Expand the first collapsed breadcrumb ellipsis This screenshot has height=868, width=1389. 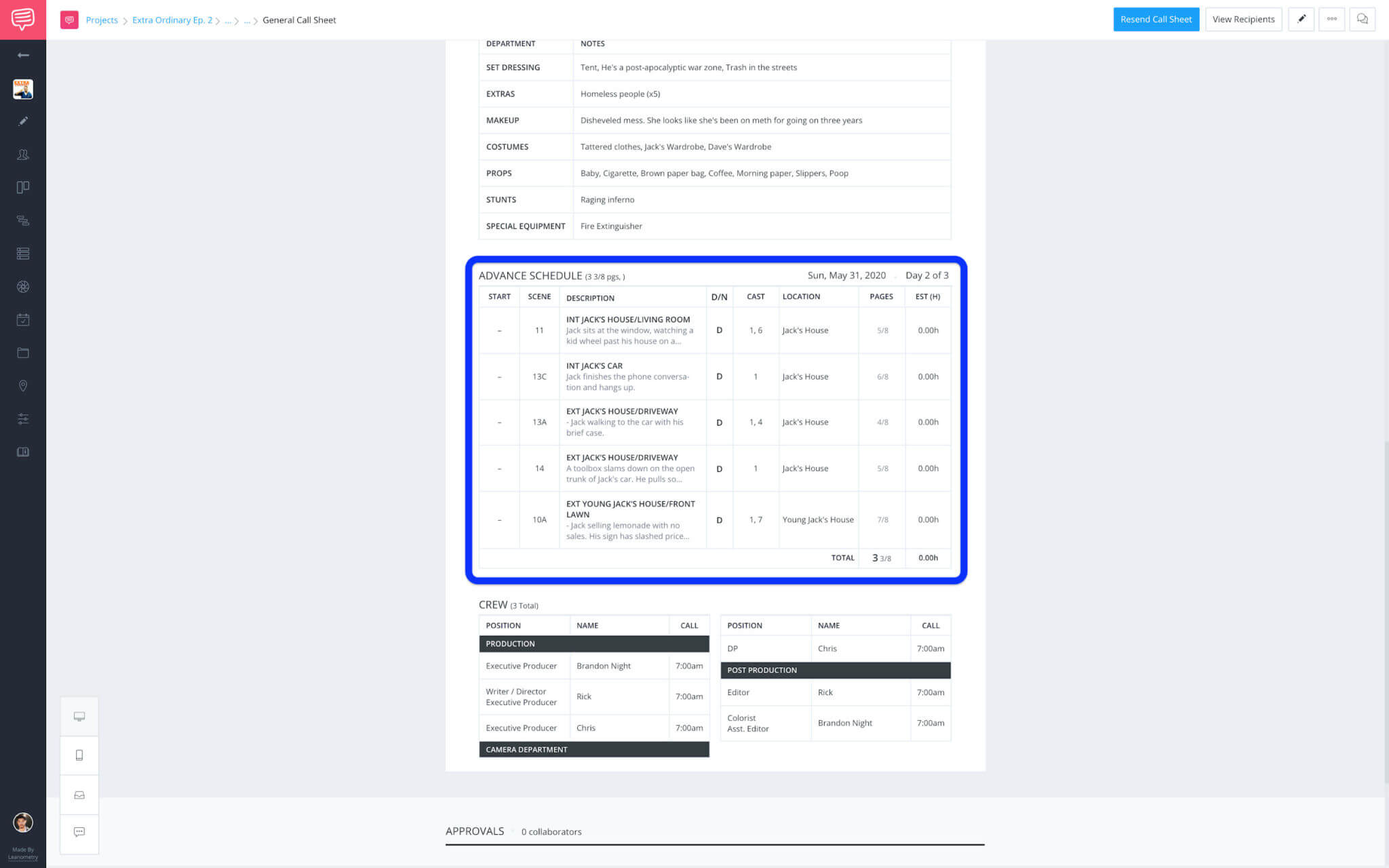coord(228,20)
